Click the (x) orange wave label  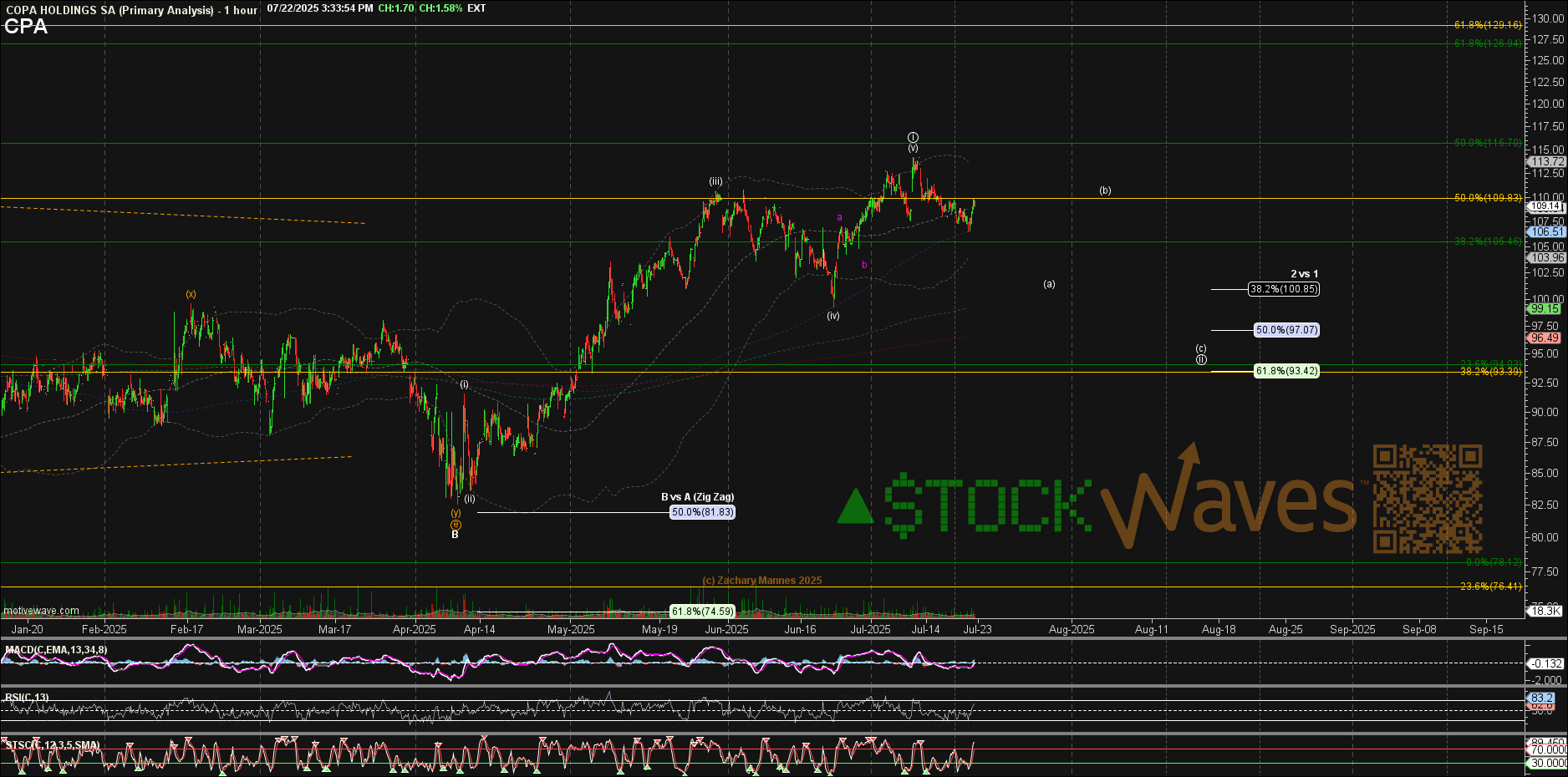(x=191, y=294)
